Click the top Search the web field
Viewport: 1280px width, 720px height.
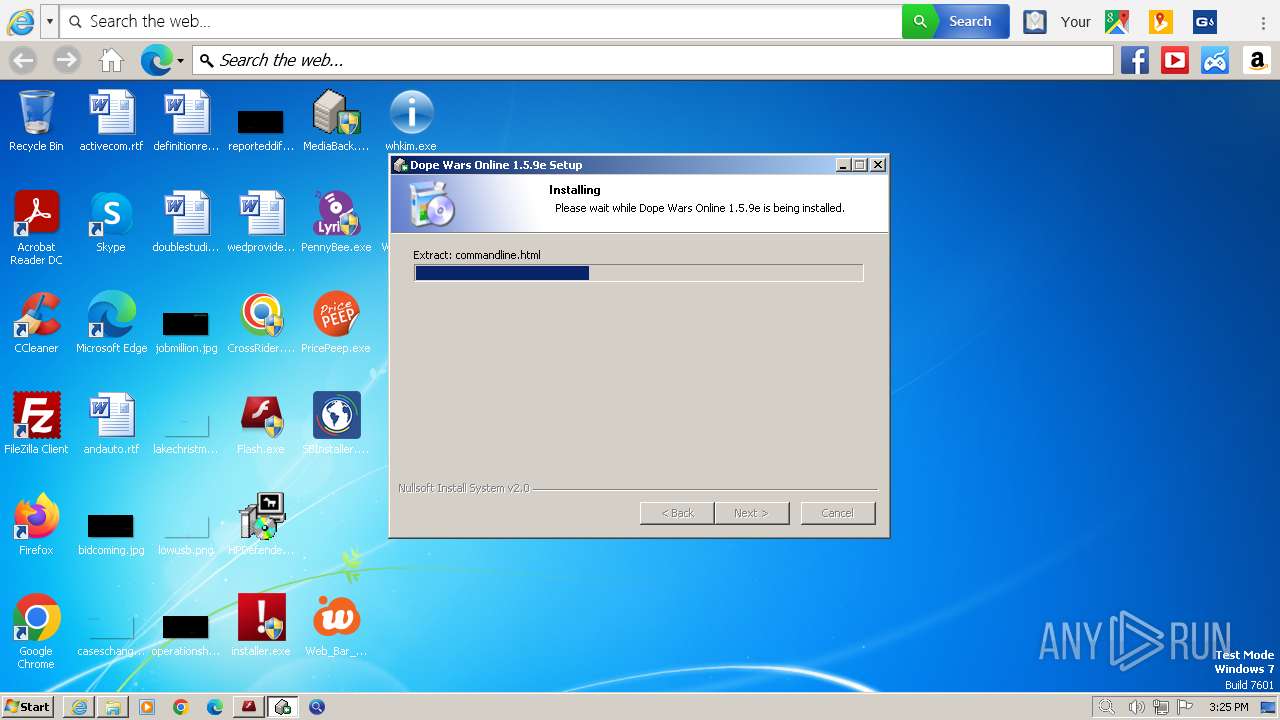(481, 21)
